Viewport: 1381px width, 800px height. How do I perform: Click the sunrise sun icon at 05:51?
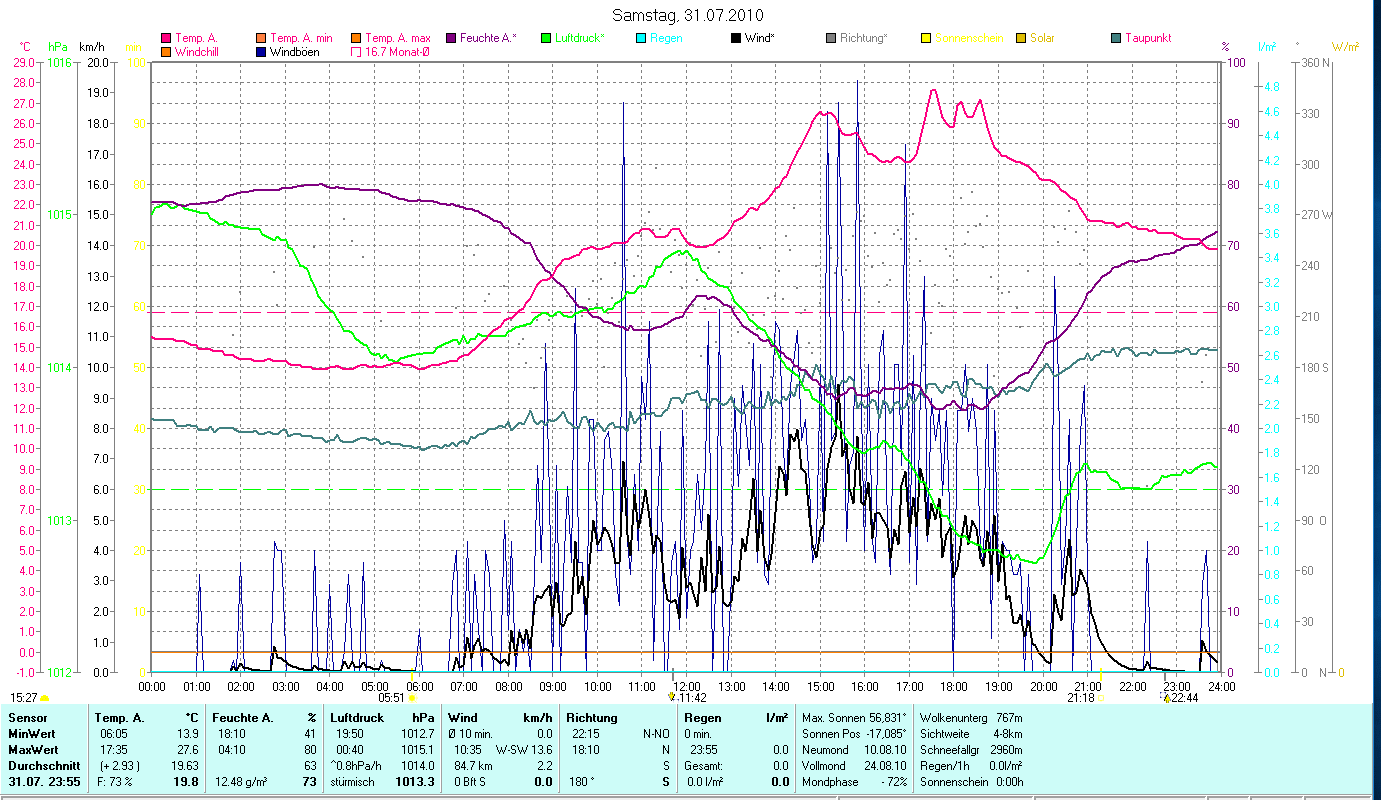(x=412, y=698)
